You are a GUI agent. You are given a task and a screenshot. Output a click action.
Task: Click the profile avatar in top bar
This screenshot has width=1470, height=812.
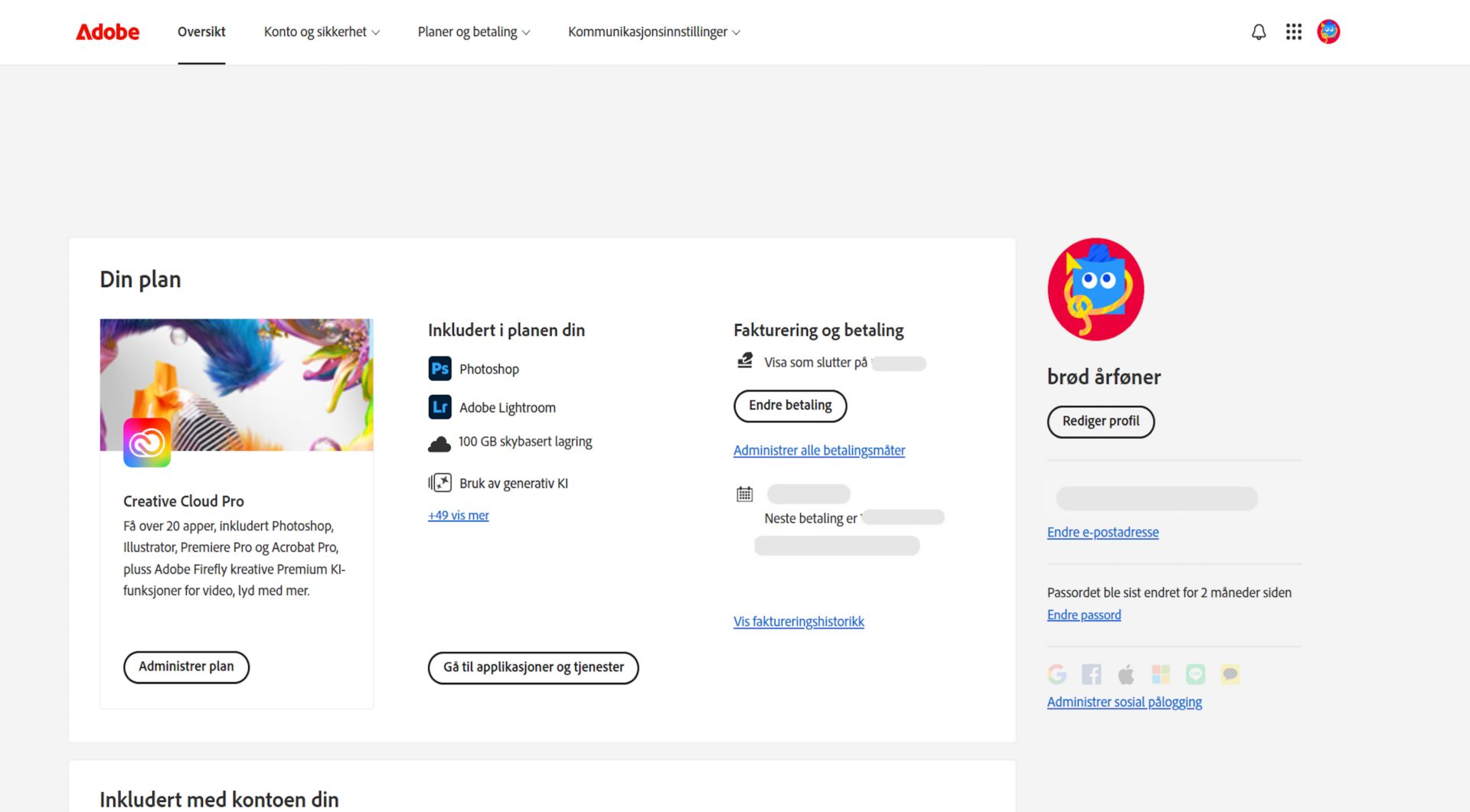pos(1328,31)
